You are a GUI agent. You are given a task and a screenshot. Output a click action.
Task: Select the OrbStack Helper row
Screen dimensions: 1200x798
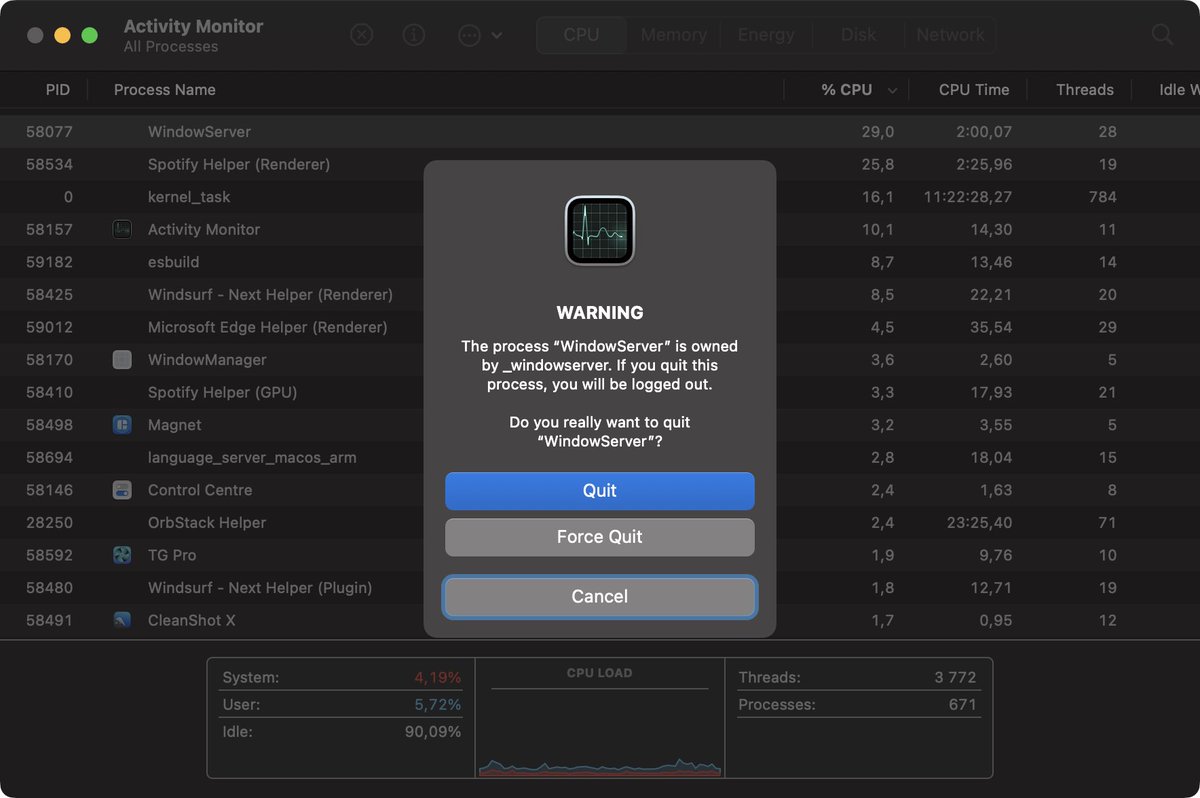coord(600,523)
